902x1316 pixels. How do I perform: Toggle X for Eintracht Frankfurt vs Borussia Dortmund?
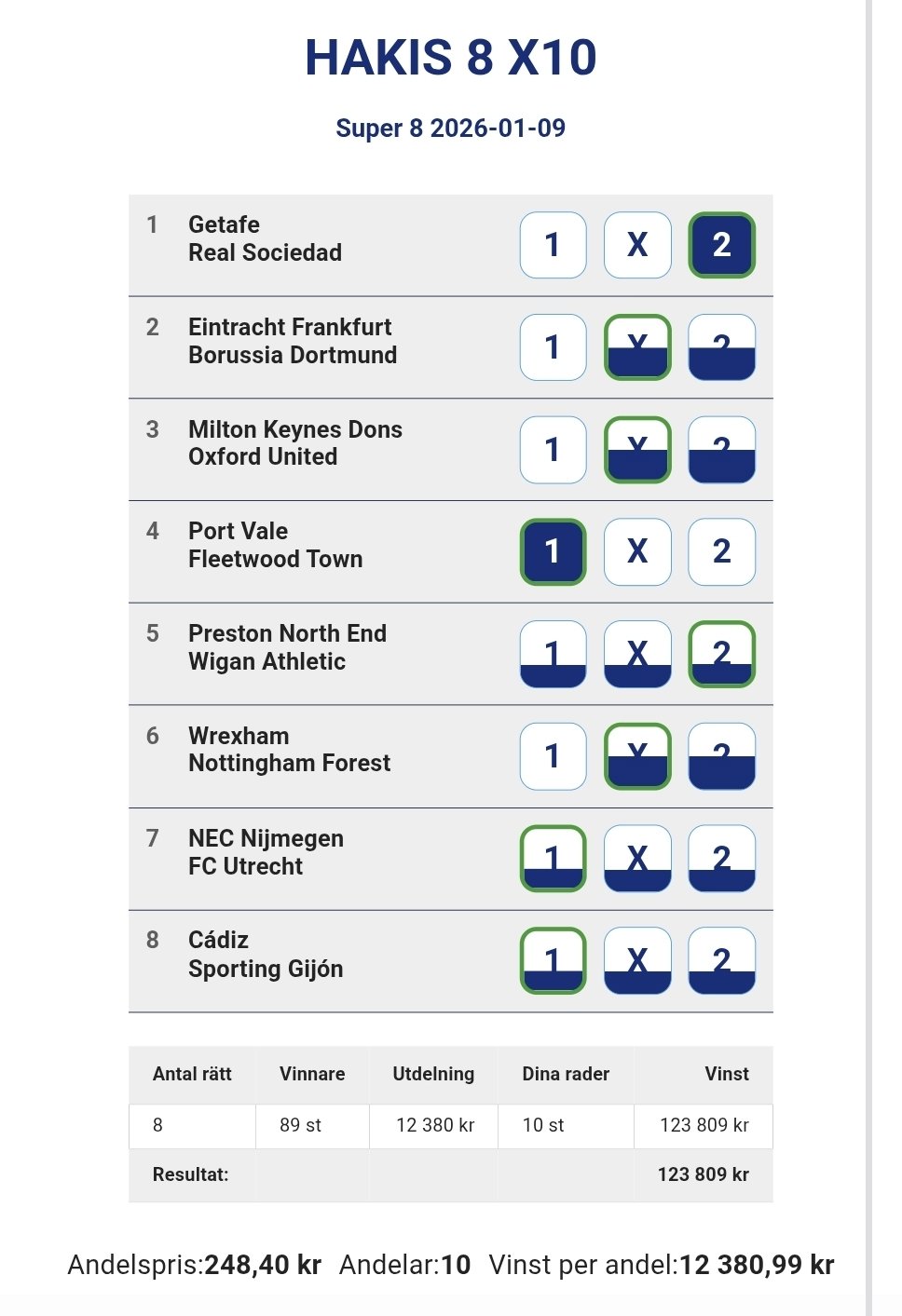point(637,347)
